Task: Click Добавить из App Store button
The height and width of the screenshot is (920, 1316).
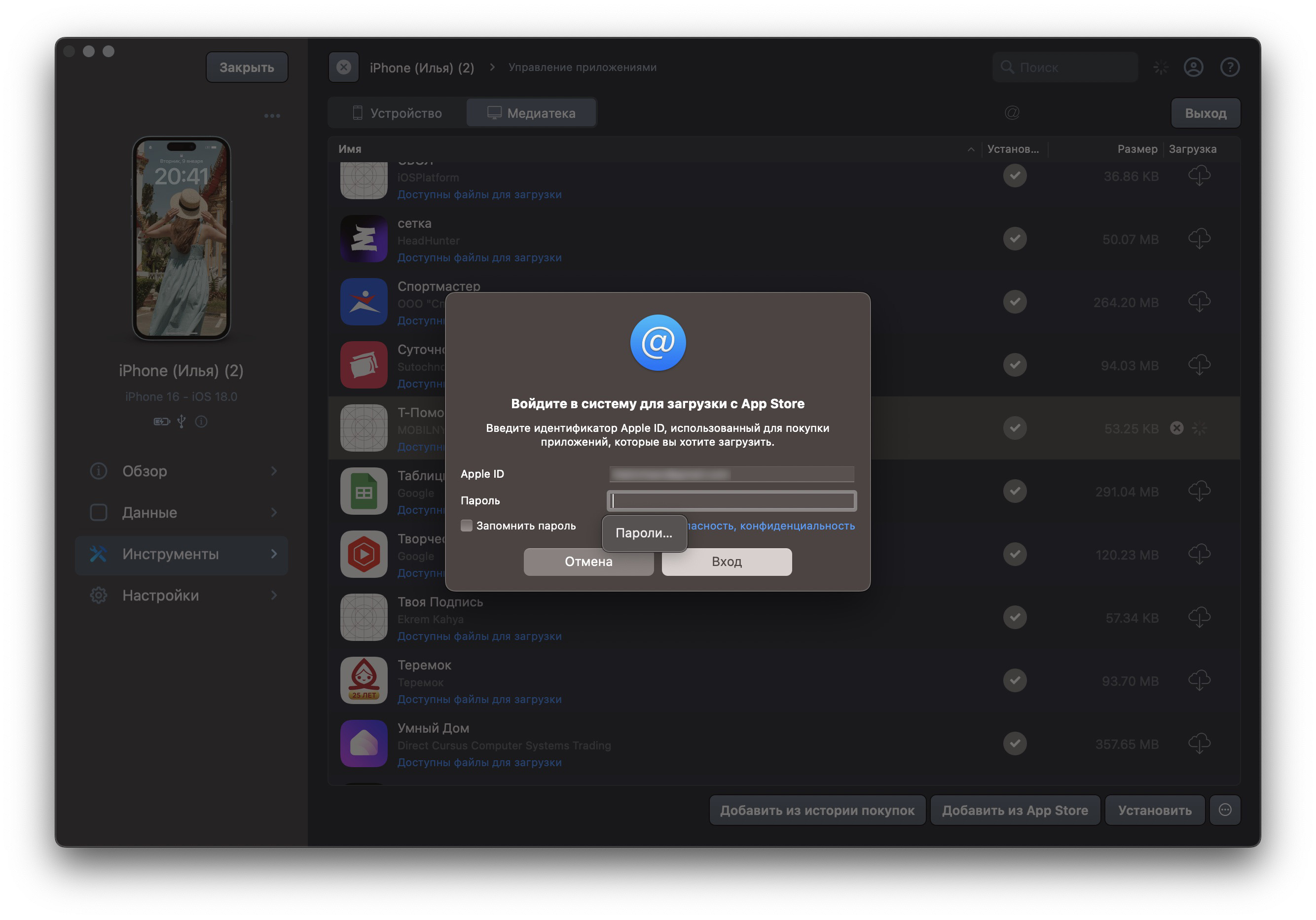Action: (1015, 810)
